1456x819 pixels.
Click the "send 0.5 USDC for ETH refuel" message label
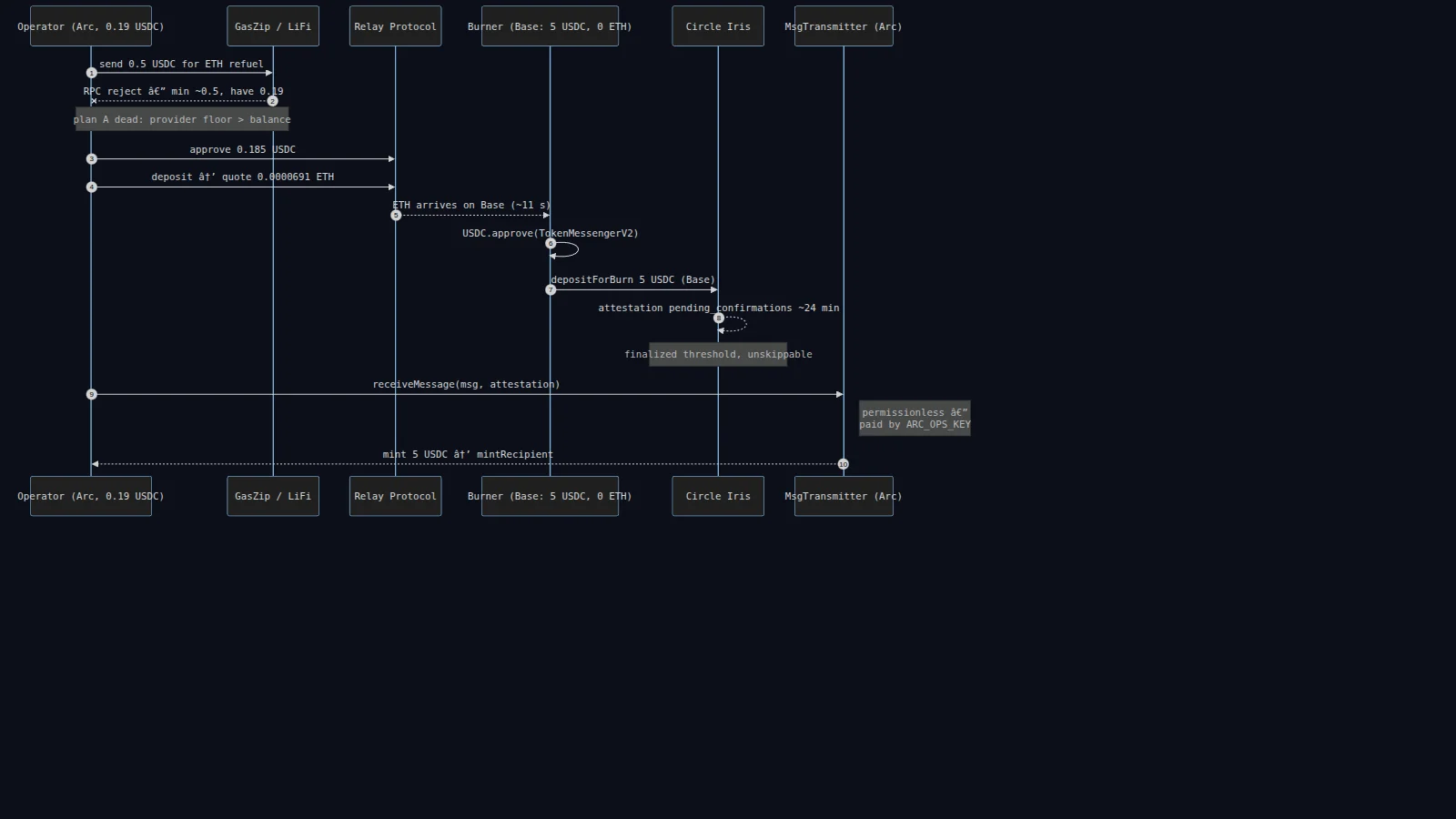coord(181,64)
